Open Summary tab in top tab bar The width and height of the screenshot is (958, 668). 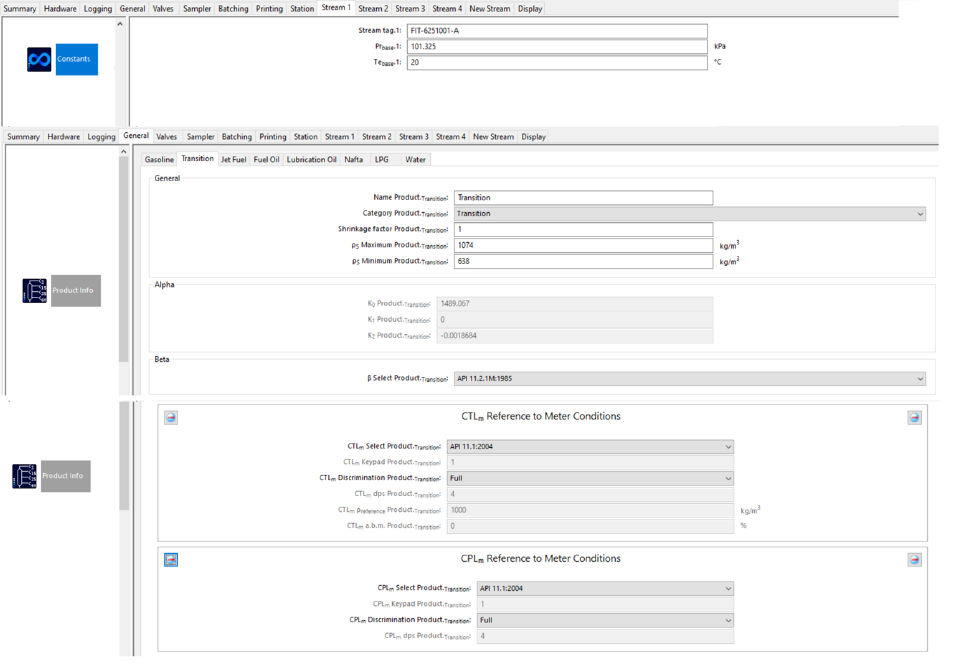[20, 9]
